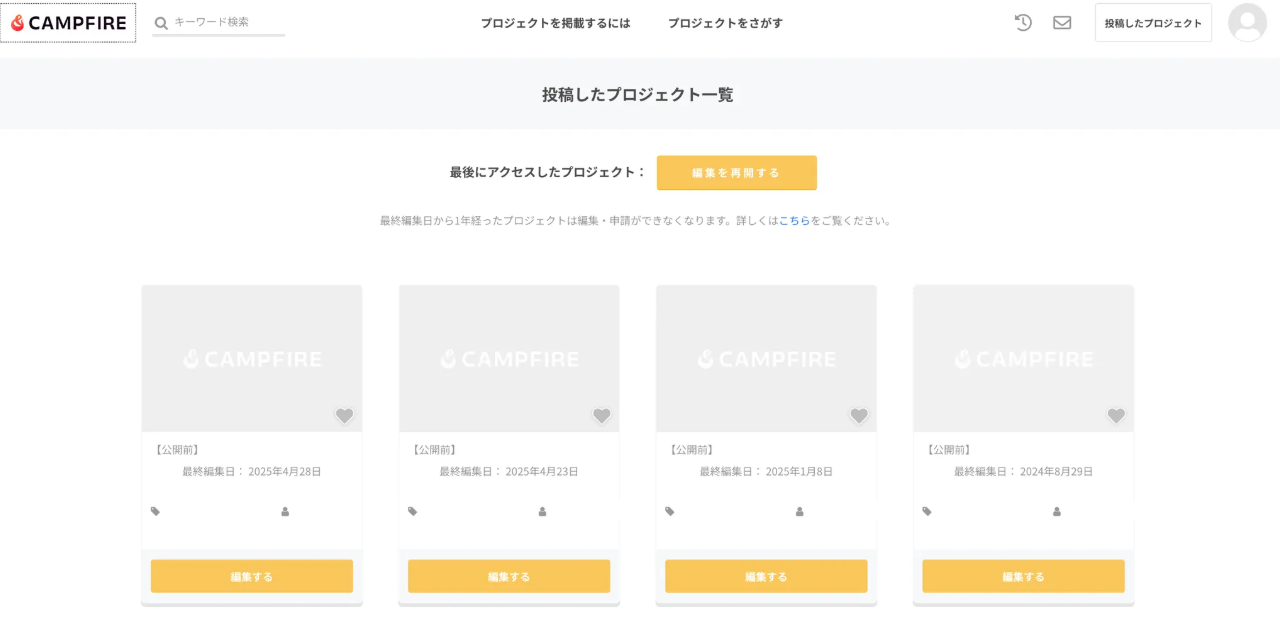Open thumbnail of project edited 2025年4月28日
1280x622 pixels.
(252, 358)
